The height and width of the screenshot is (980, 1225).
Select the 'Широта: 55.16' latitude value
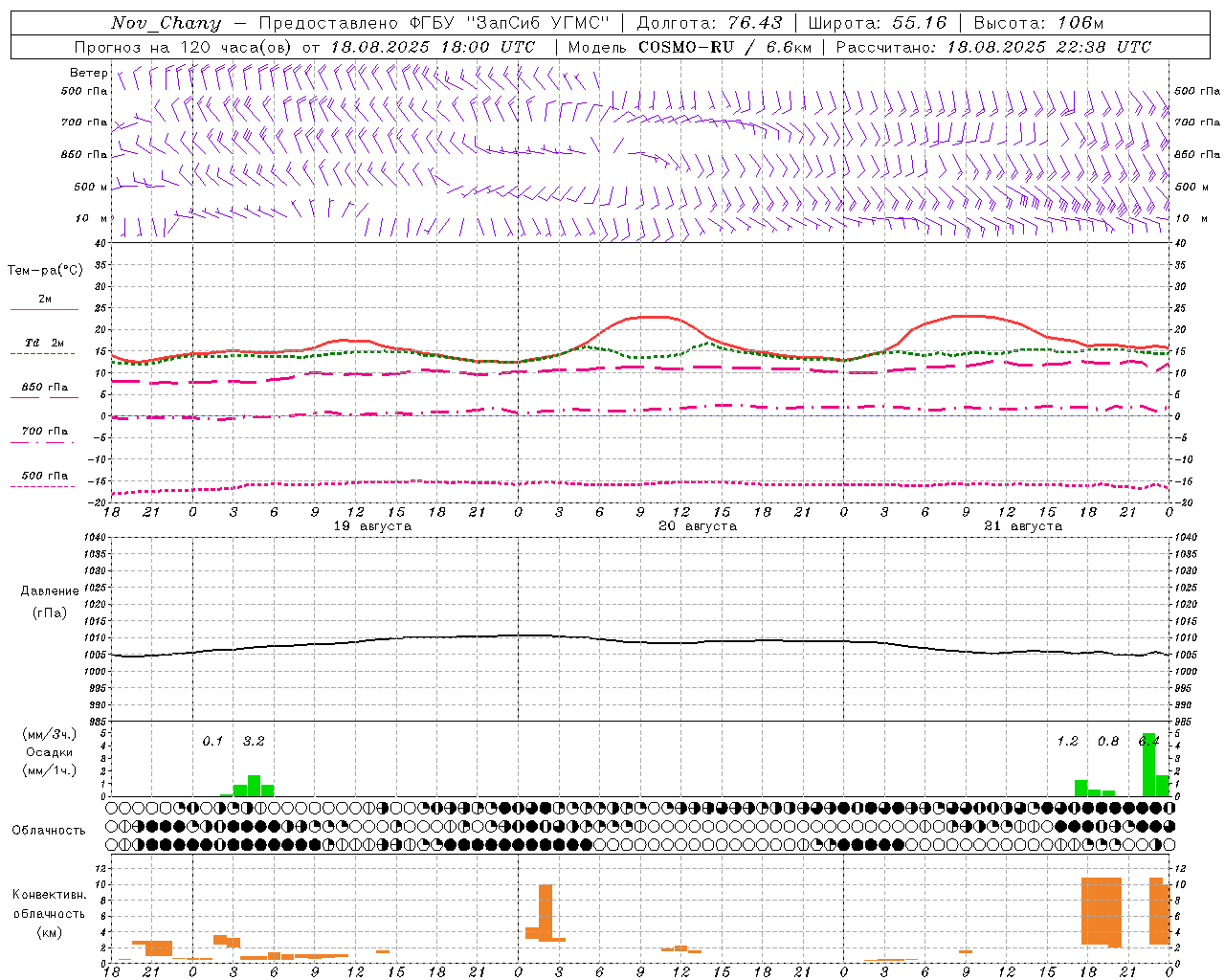tap(878, 23)
